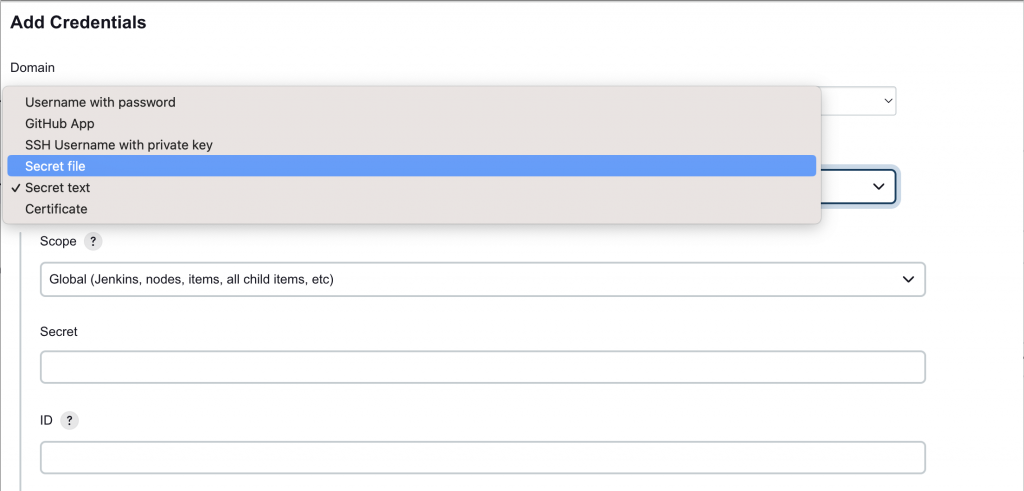Pick SSH Username with private key
1024x491 pixels.
[x=118, y=145]
